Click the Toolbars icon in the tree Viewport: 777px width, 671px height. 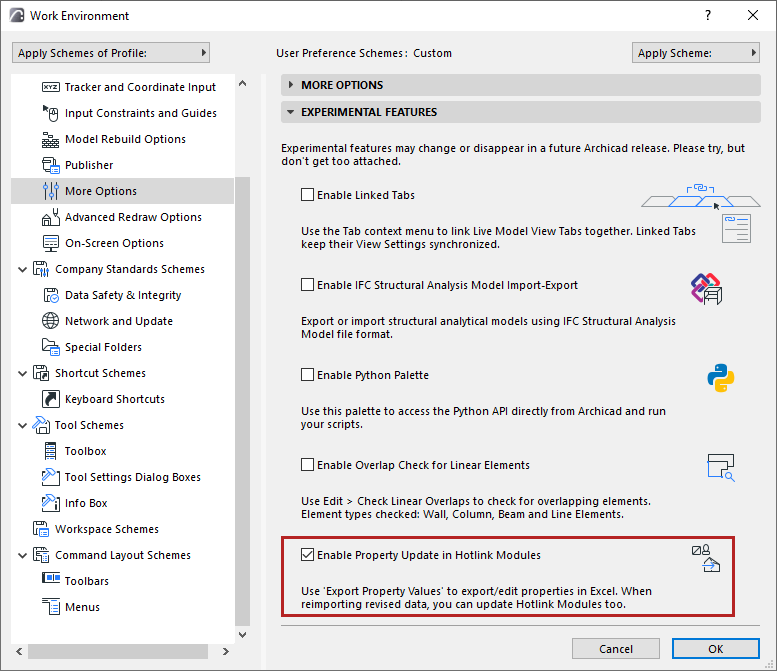click(x=51, y=578)
